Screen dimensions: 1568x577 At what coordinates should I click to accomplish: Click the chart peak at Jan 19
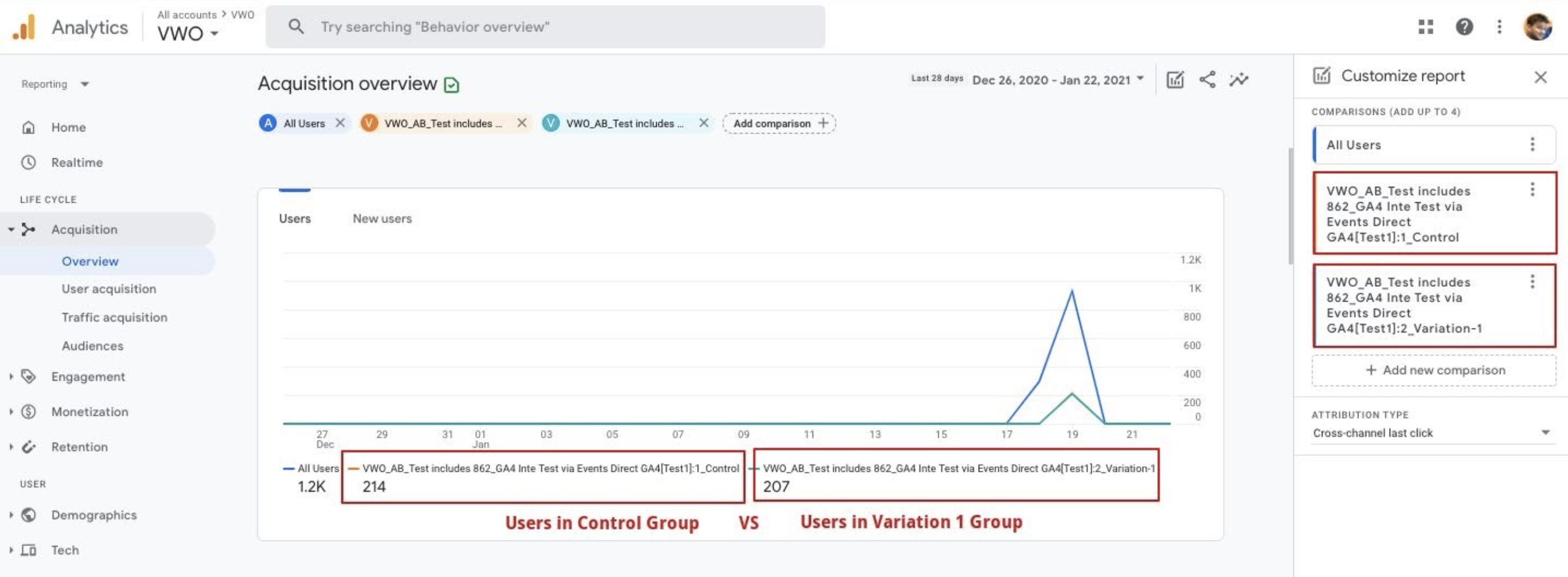point(1072,291)
